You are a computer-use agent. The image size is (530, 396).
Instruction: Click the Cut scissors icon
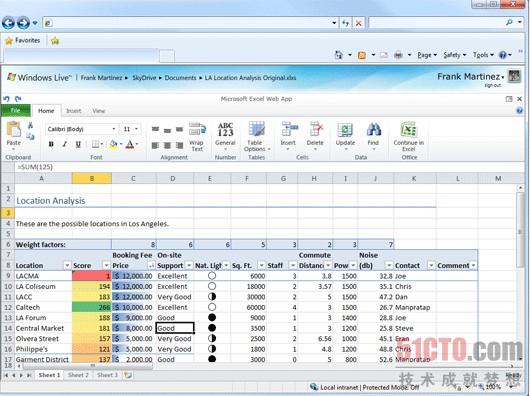(x=30, y=126)
